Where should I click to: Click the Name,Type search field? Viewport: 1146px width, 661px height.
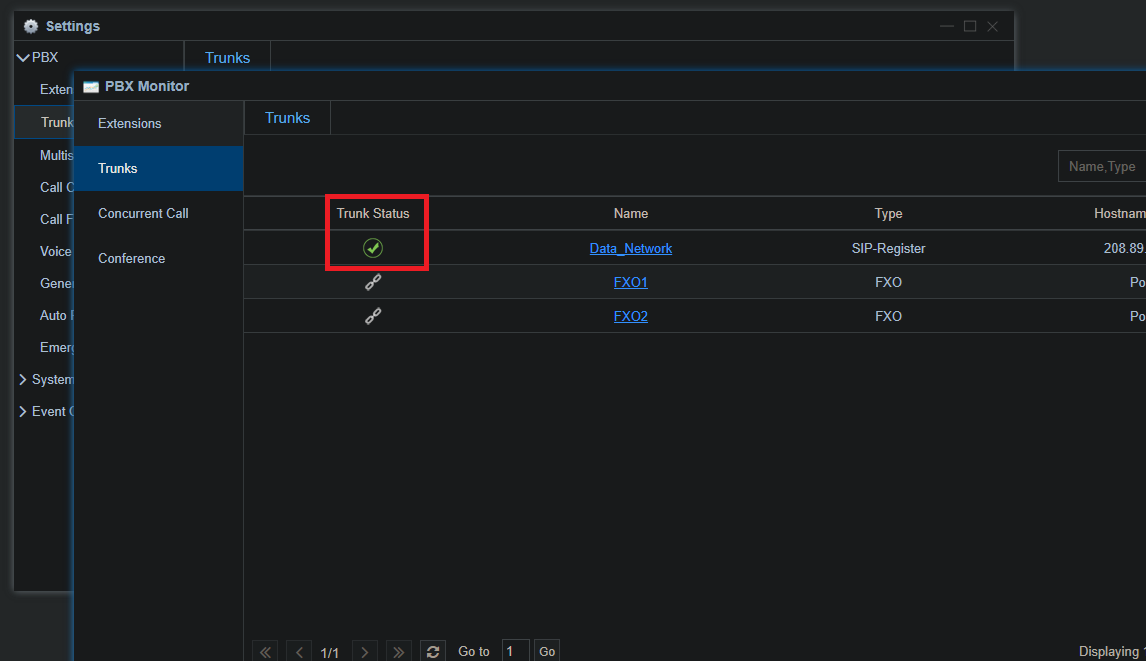coord(1102,167)
